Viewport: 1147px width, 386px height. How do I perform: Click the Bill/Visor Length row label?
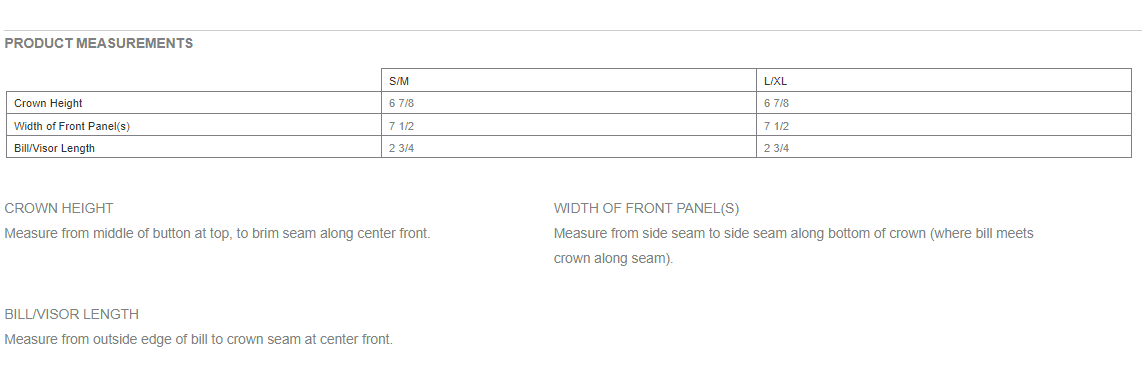click(x=54, y=148)
